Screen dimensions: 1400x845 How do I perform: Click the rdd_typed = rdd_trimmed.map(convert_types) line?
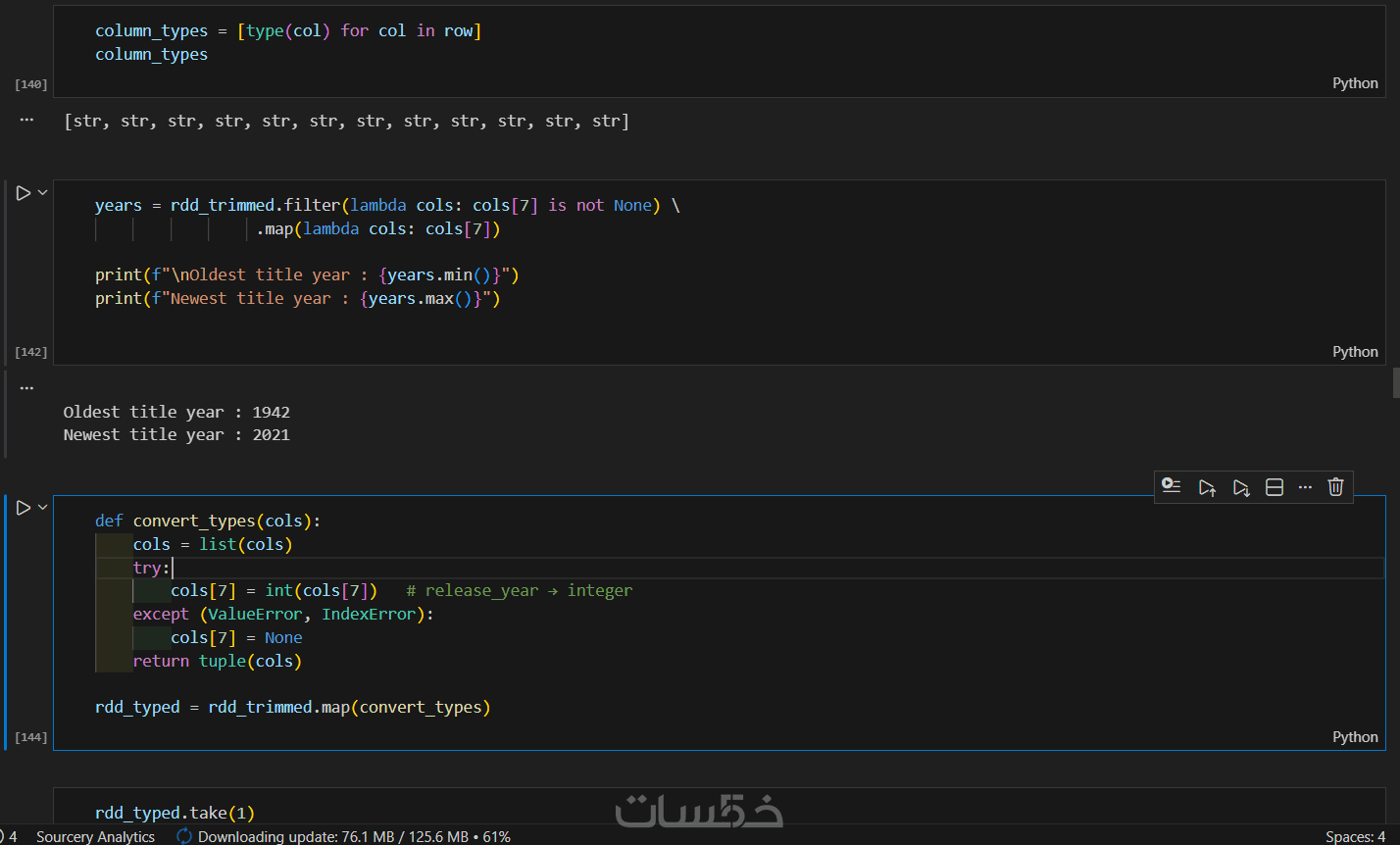click(x=292, y=707)
